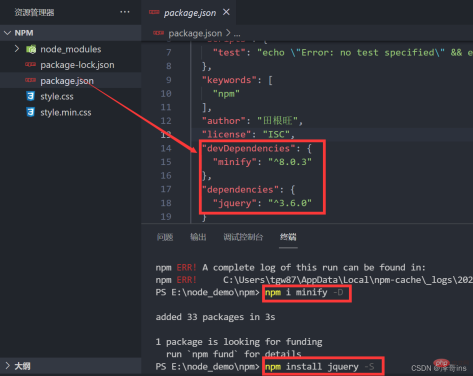Expand the 大纲 outline section
The width and height of the screenshot is (473, 376).
click(7, 366)
